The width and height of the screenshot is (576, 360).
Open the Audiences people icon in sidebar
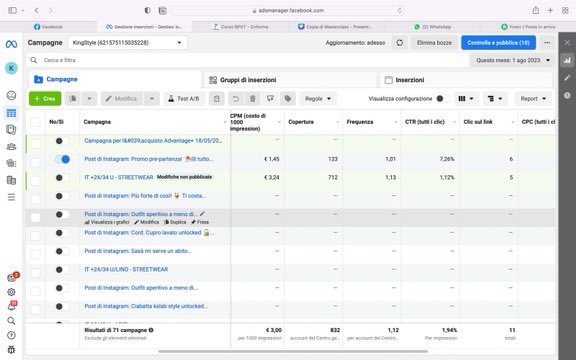click(11, 147)
